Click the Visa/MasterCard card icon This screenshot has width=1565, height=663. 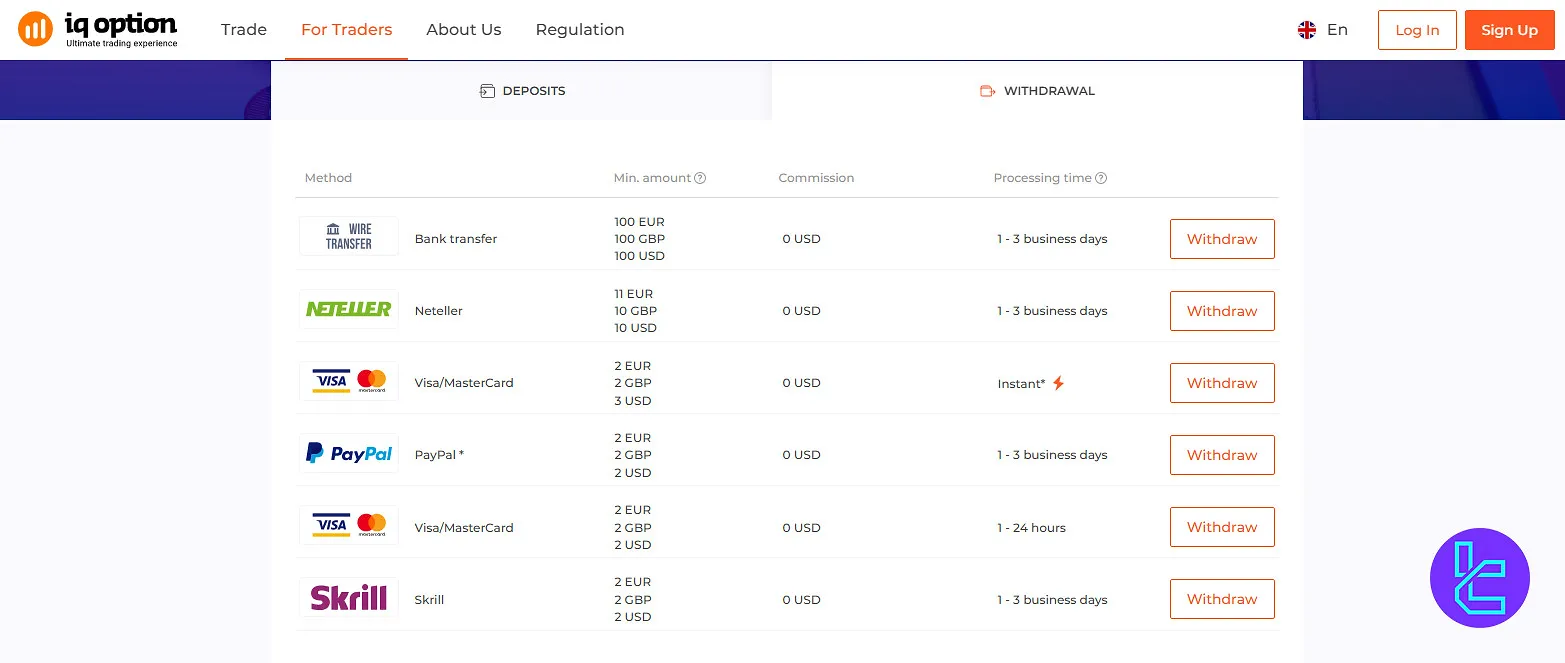pyautogui.click(x=348, y=381)
